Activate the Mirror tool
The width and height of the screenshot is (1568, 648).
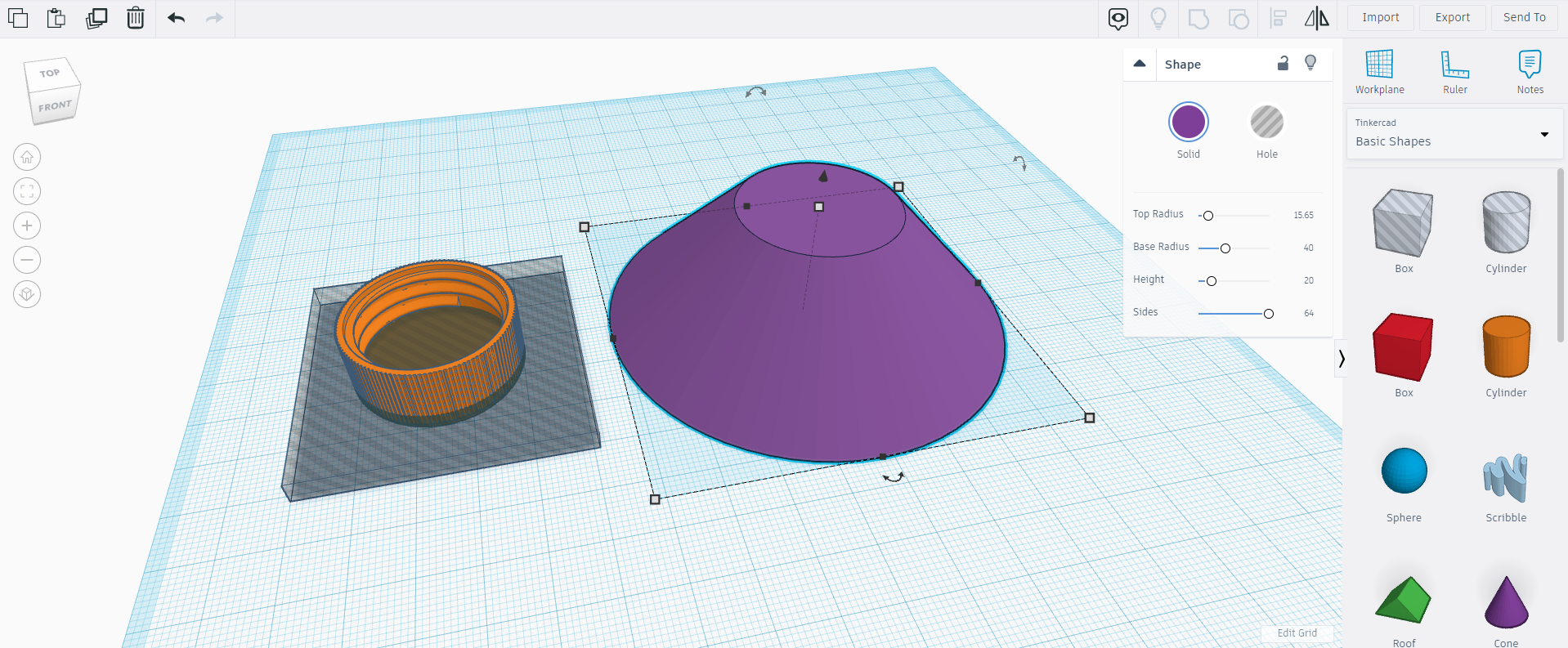[1316, 18]
